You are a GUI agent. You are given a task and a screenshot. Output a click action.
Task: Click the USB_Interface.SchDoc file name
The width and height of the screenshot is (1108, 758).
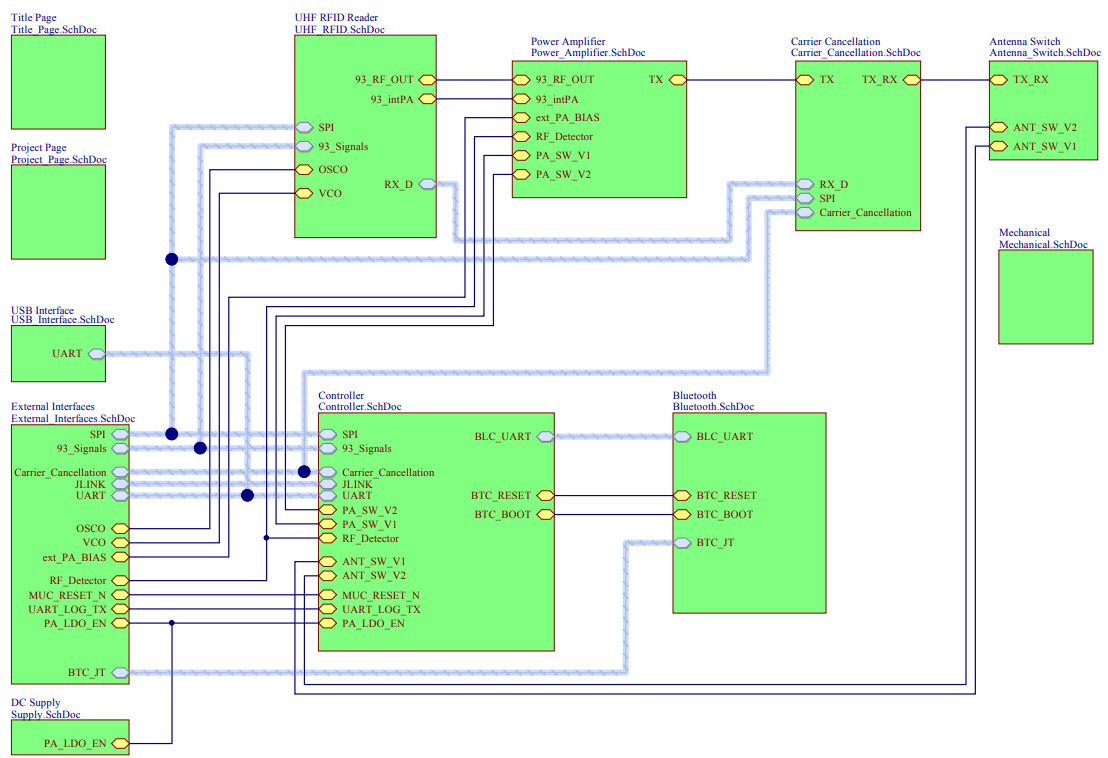tap(62, 320)
